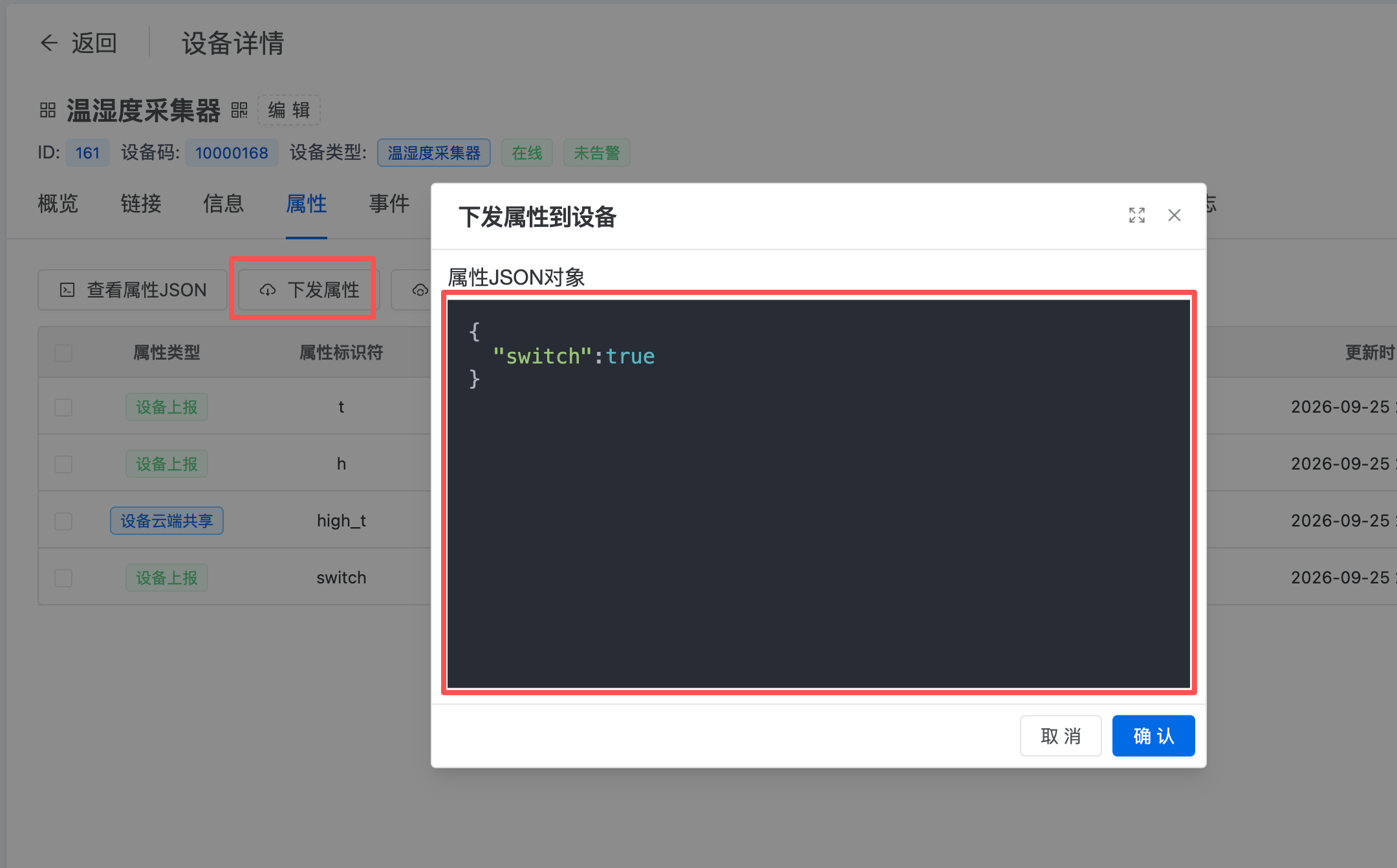
Task: Switch to the 概览 tab
Action: (x=58, y=204)
